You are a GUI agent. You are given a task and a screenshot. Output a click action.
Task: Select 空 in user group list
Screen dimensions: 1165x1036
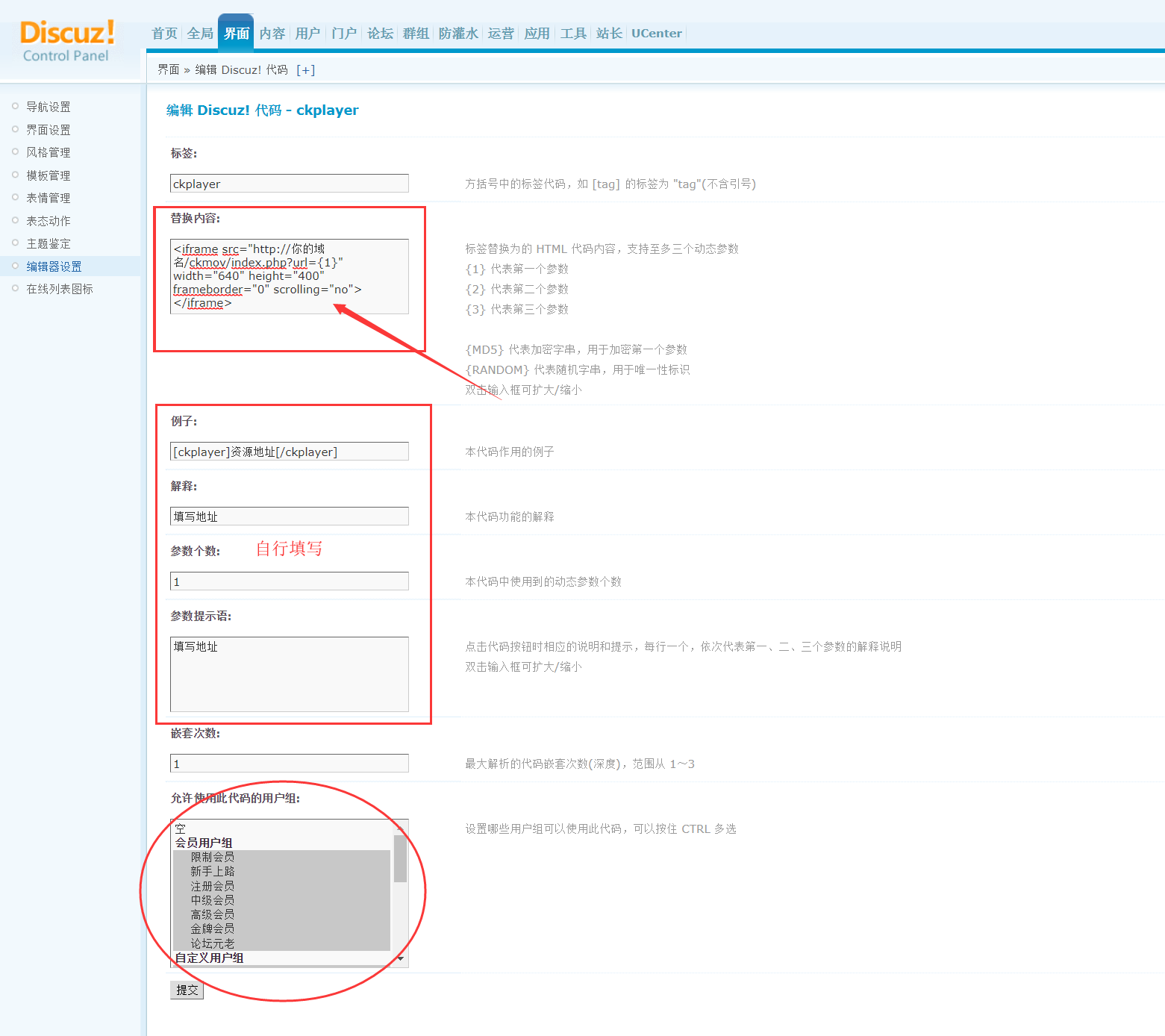pos(282,829)
